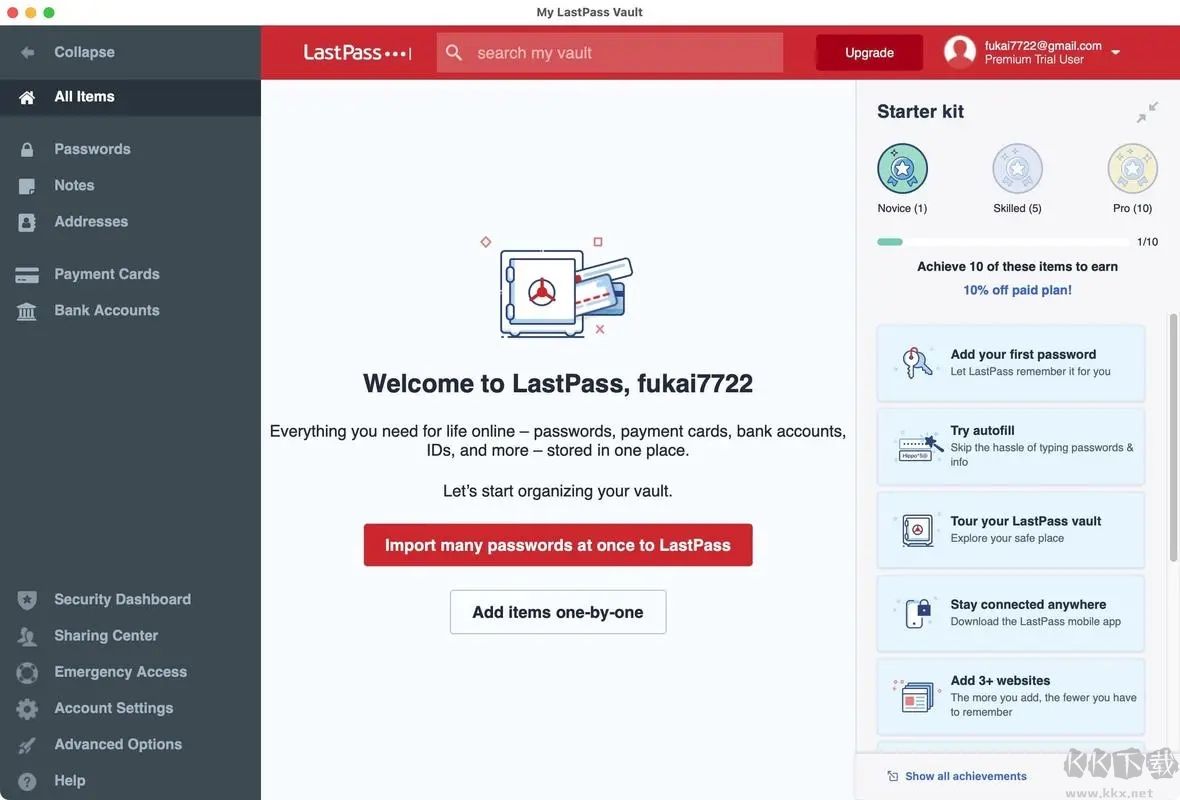The width and height of the screenshot is (1180, 800).
Task: Click the Payment Cards credit-card icon
Action: (27, 275)
